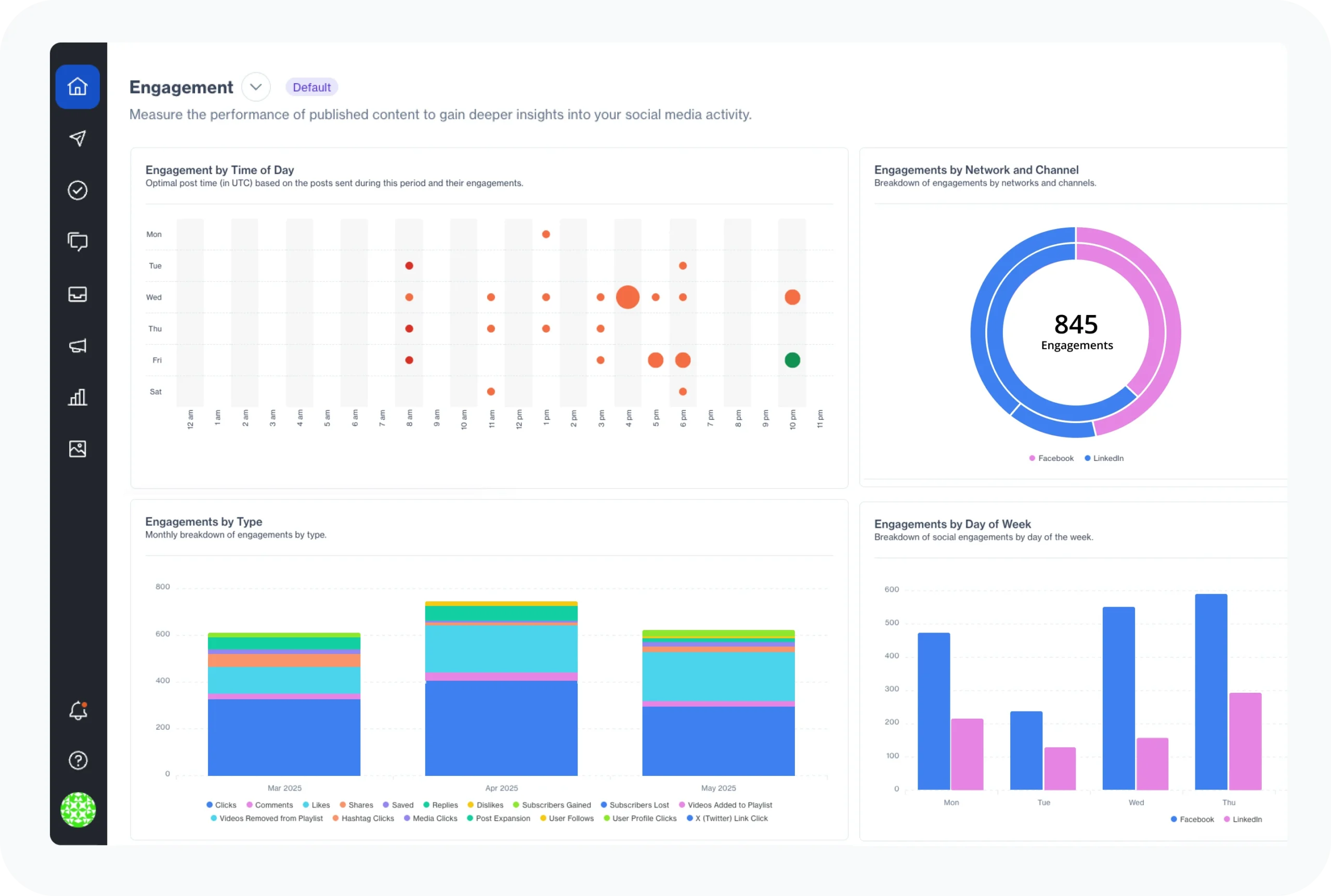This screenshot has width=1331, height=896.
Task: Open the green user avatar
Action: [77, 810]
